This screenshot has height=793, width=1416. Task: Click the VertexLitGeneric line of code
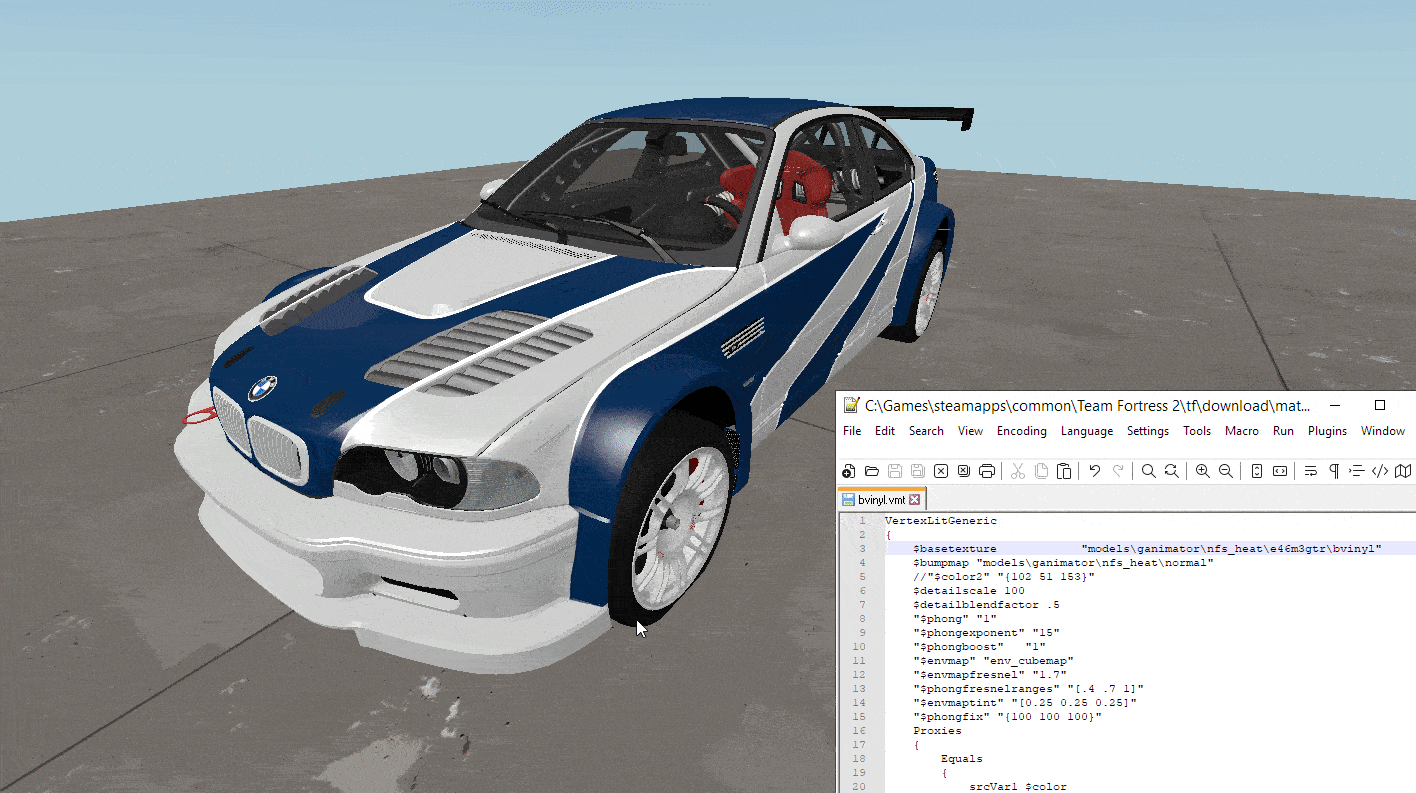pos(941,520)
